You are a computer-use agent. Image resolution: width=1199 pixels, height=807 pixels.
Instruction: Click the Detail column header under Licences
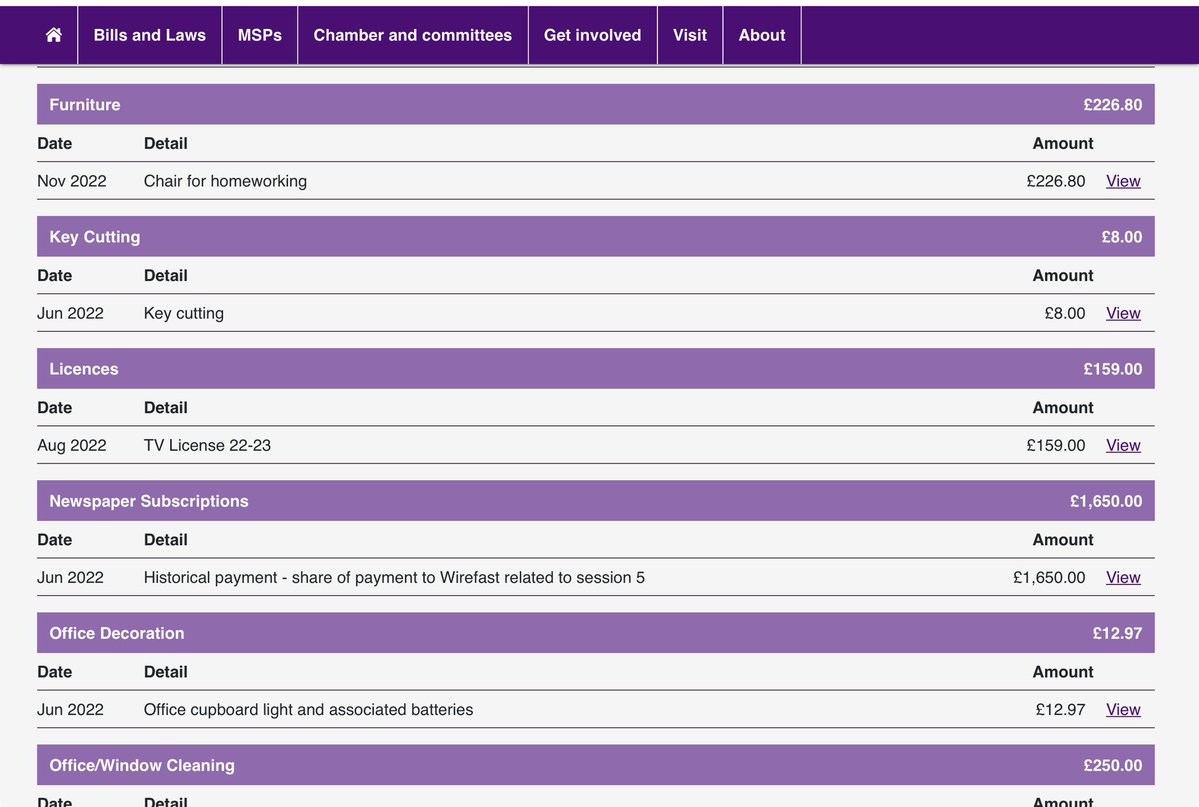[x=166, y=408]
